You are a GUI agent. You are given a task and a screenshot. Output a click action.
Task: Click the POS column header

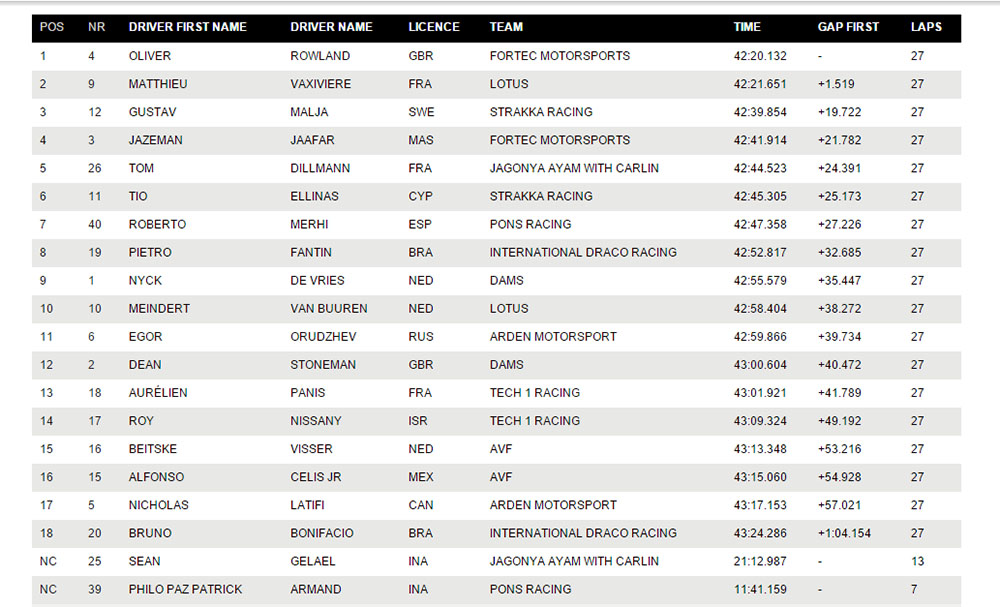coord(52,27)
